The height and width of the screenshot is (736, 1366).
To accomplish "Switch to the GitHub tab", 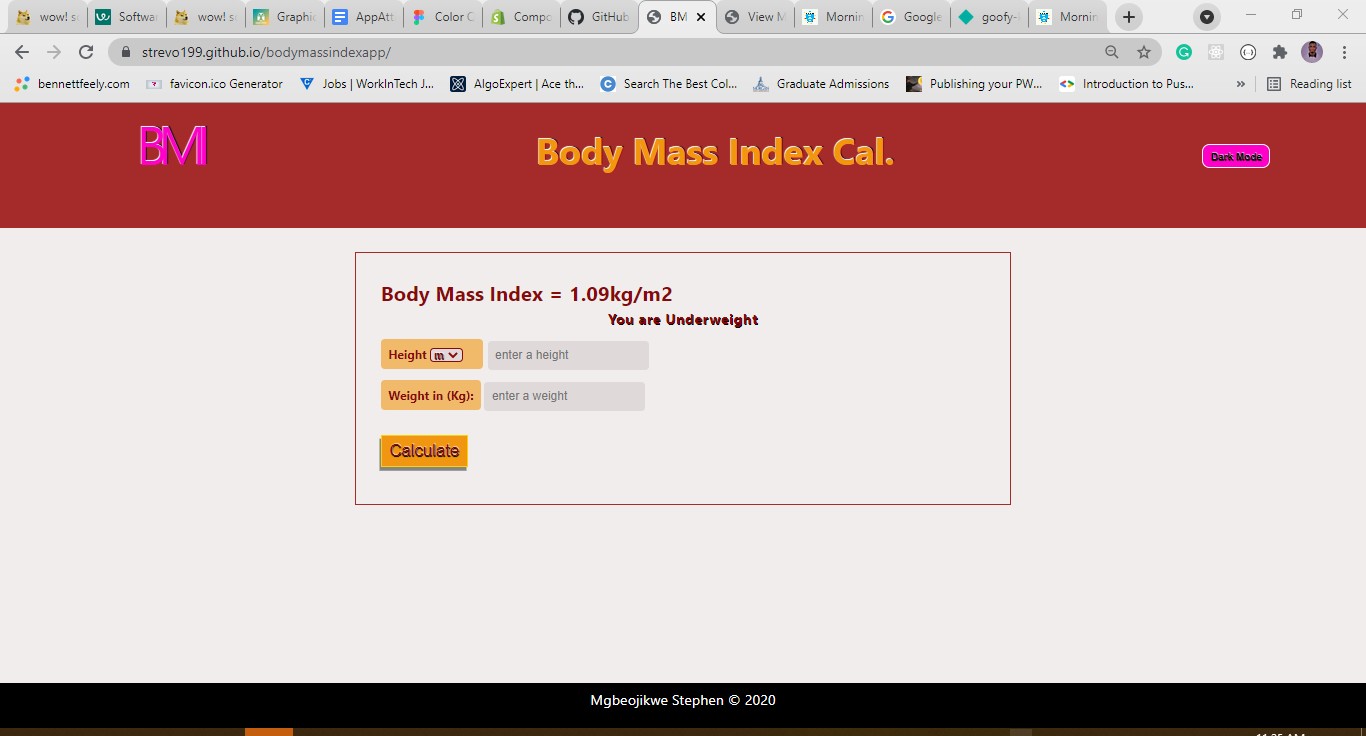I will [598, 17].
